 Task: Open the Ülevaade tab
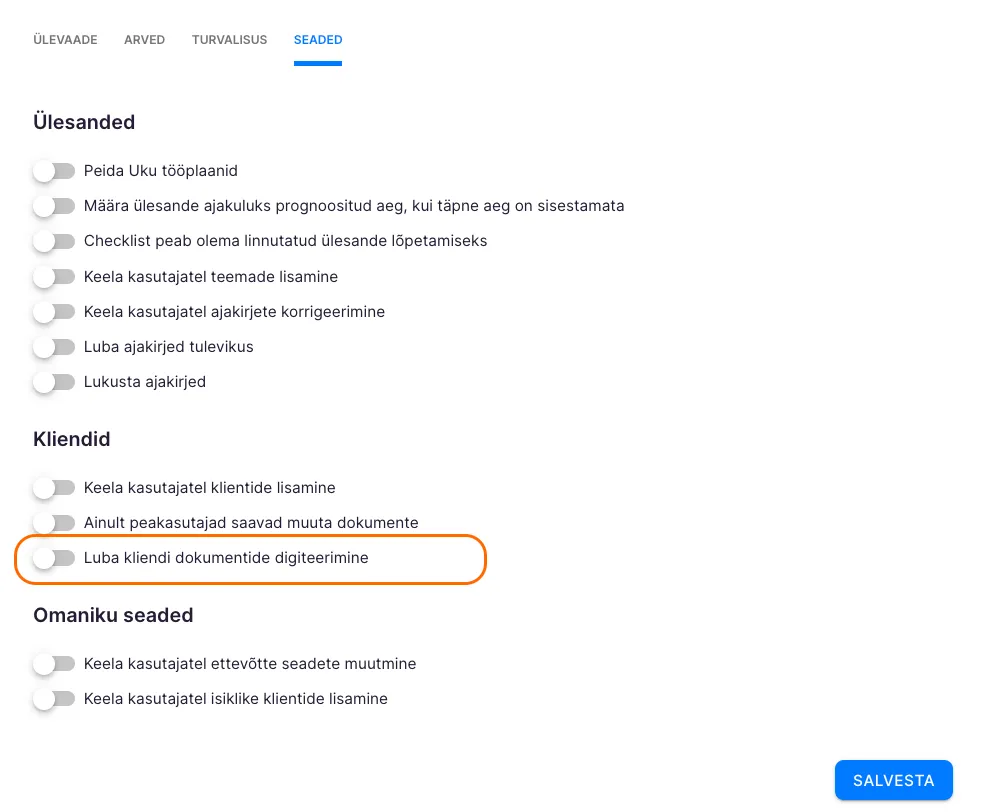(65, 40)
